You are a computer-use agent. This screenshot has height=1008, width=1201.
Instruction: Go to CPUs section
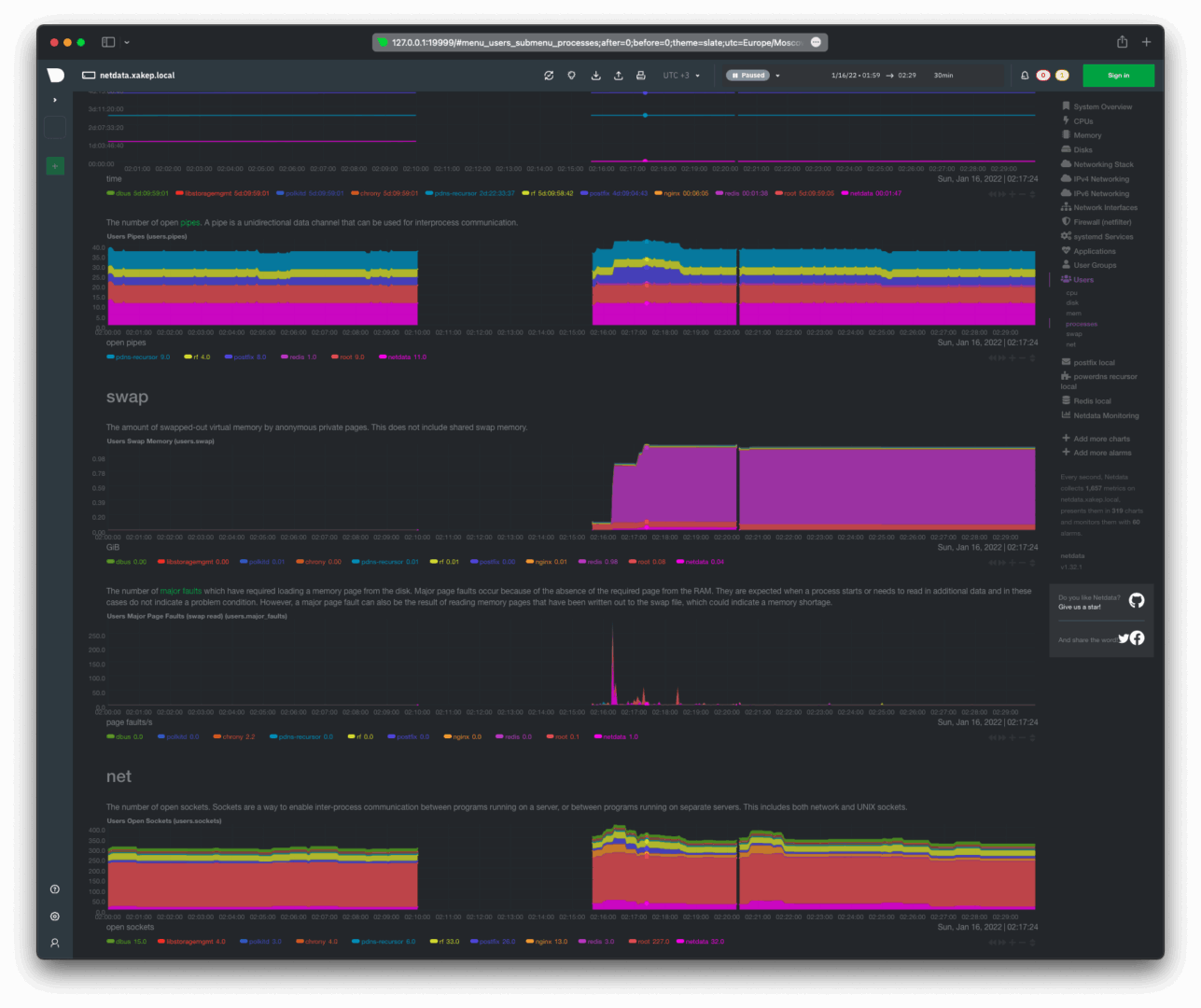pos(1077,121)
